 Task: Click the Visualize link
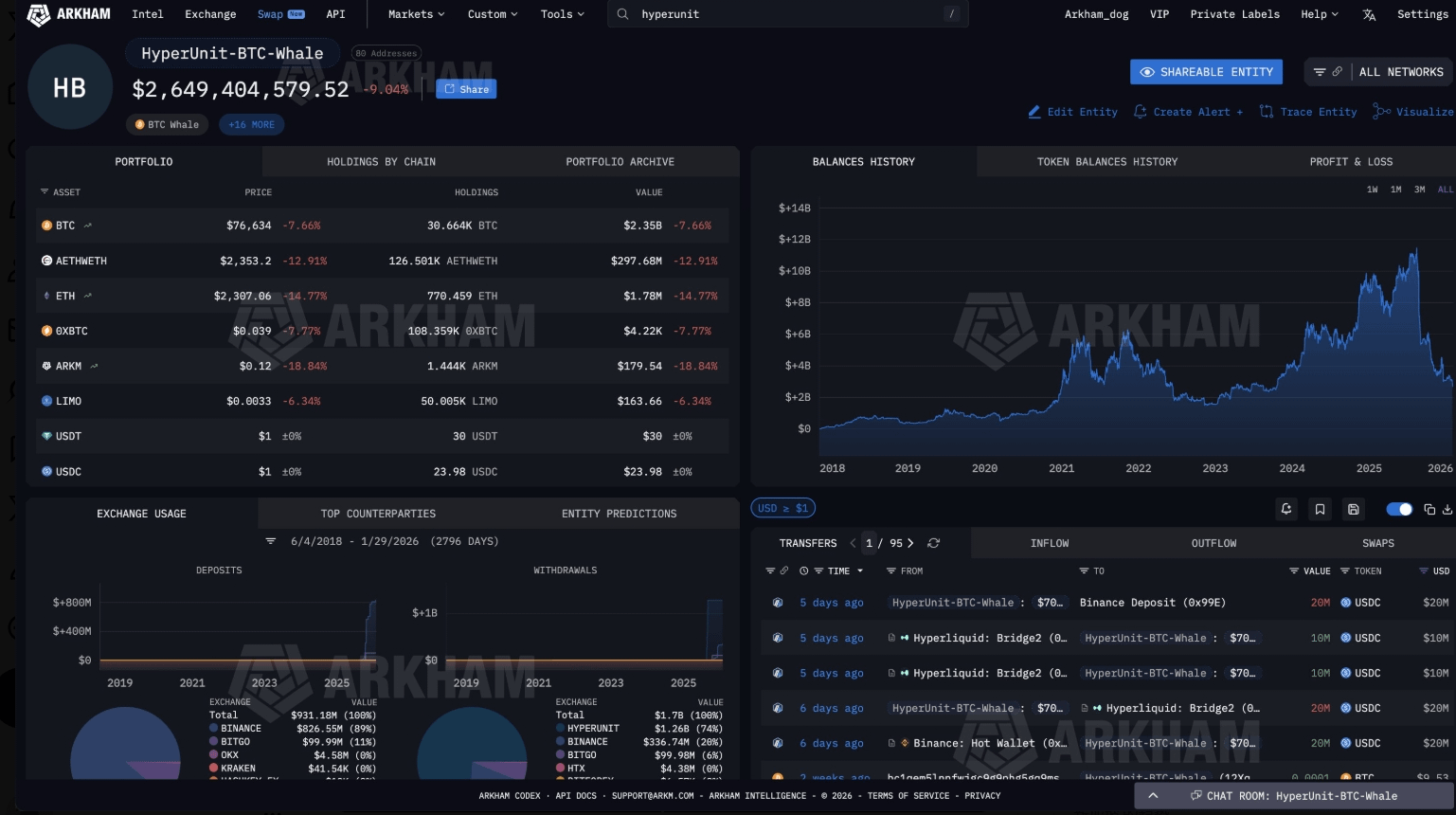(1413, 112)
